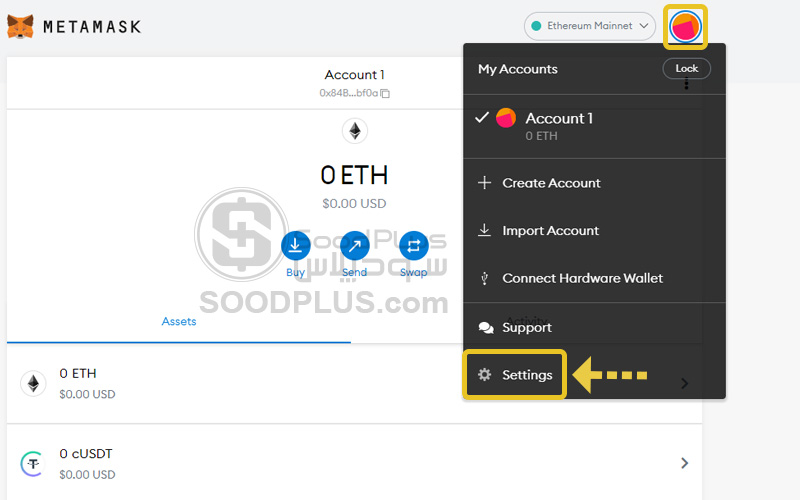Click the gear icon next to Settings
This screenshot has height=500, width=800.
tap(484, 374)
